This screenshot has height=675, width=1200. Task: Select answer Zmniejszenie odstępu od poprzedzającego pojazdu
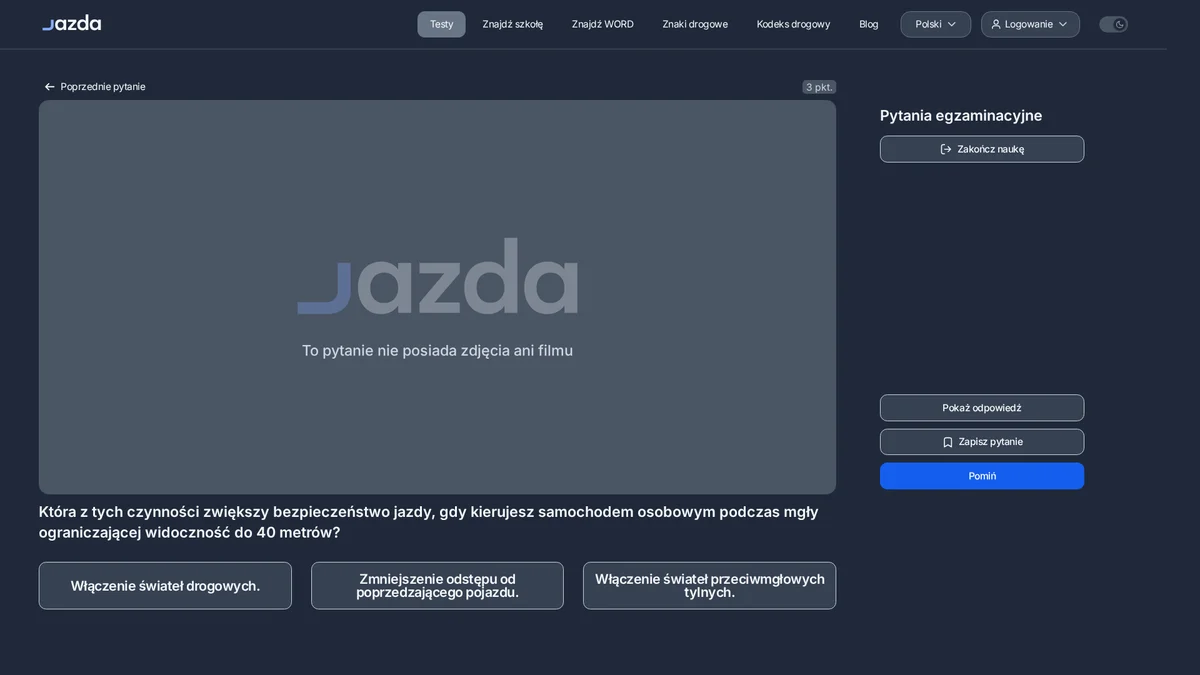click(437, 586)
